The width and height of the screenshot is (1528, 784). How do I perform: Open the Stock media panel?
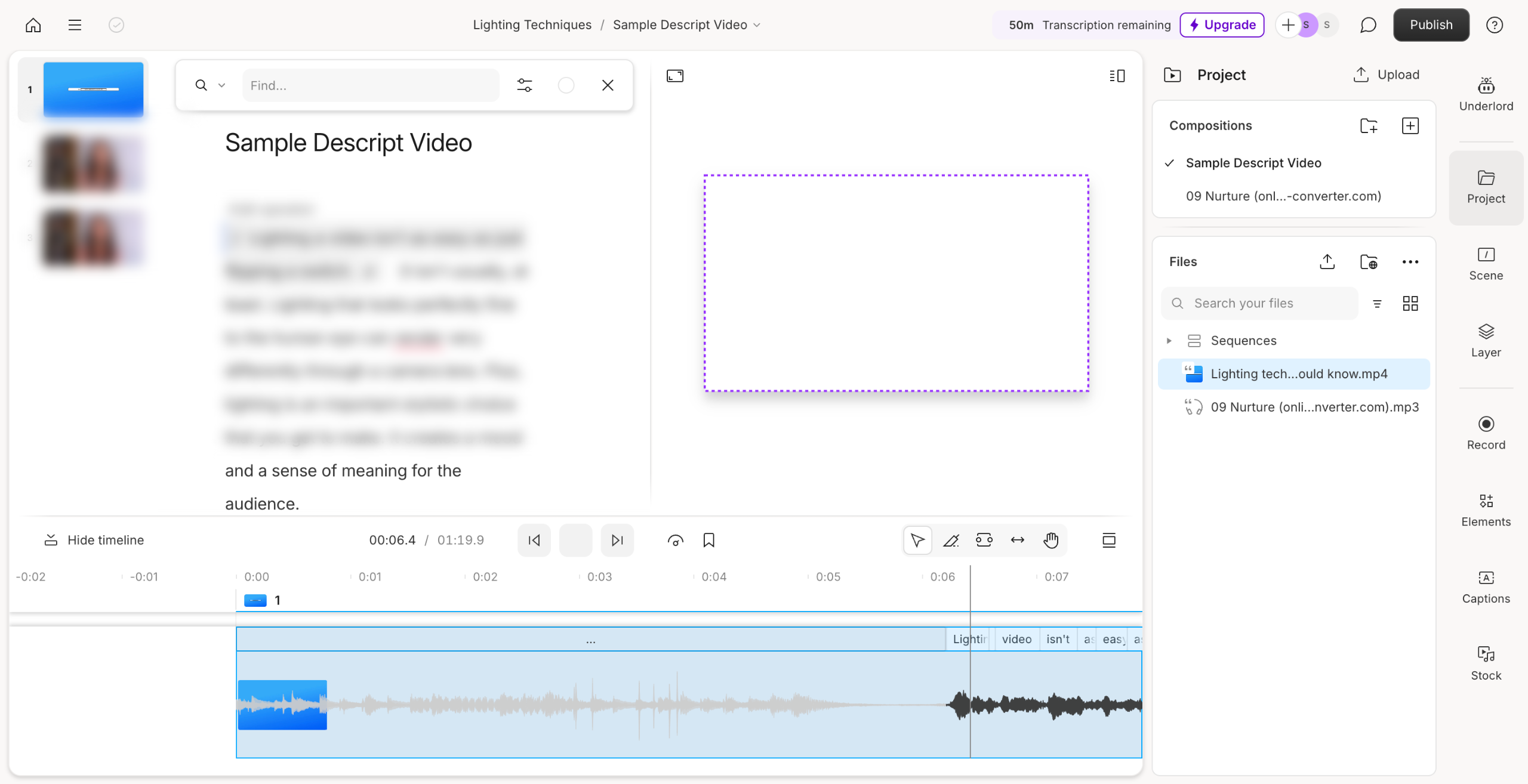coord(1486,663)
